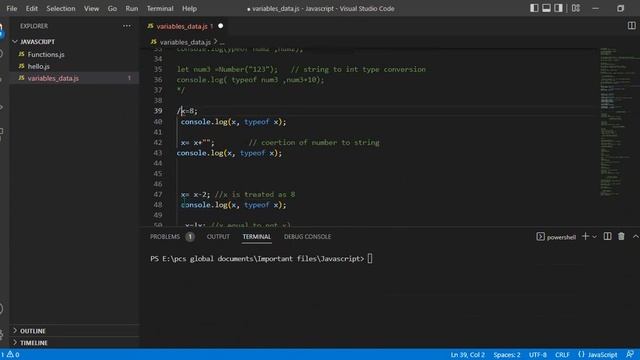The width and height of the screenshot is (640, 360).
Task: Open the File menu
Action: (12, 9)
